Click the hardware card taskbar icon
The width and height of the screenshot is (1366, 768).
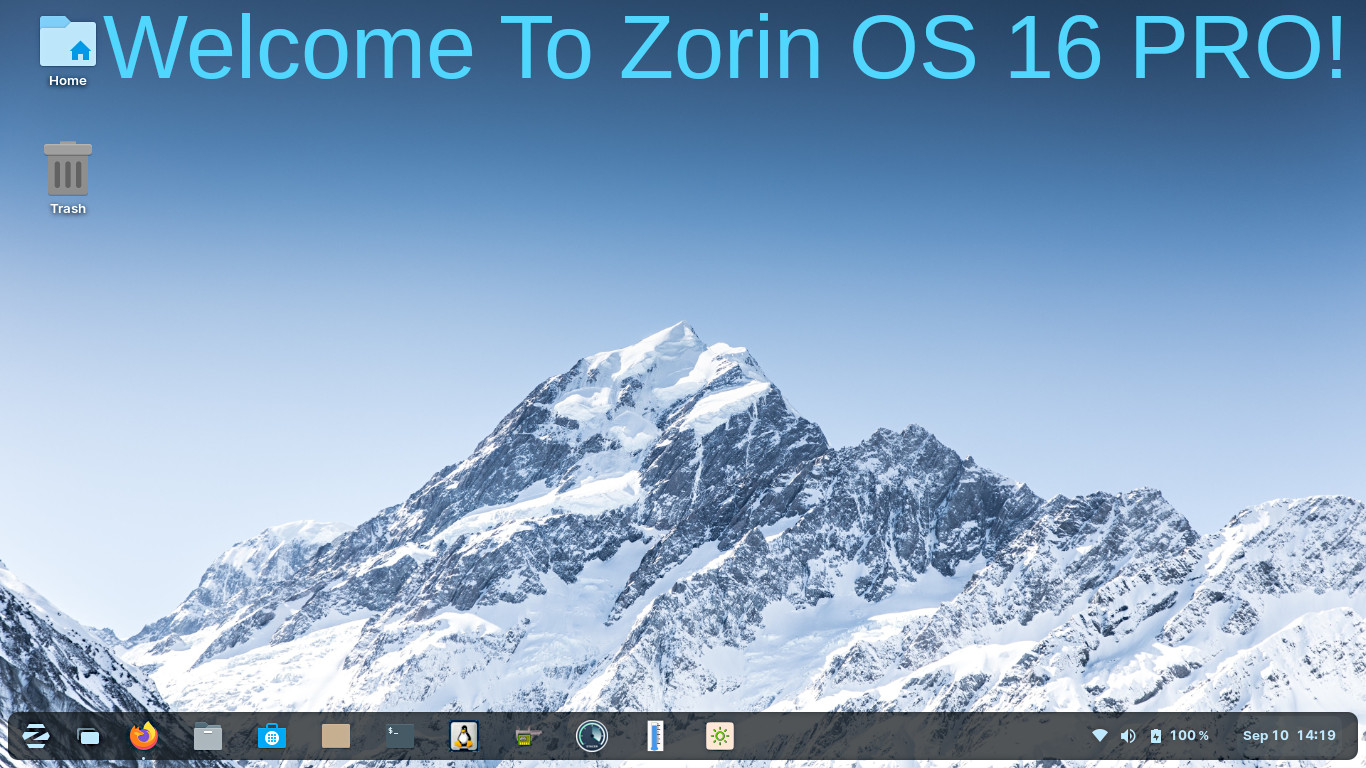tap(527, 736)
